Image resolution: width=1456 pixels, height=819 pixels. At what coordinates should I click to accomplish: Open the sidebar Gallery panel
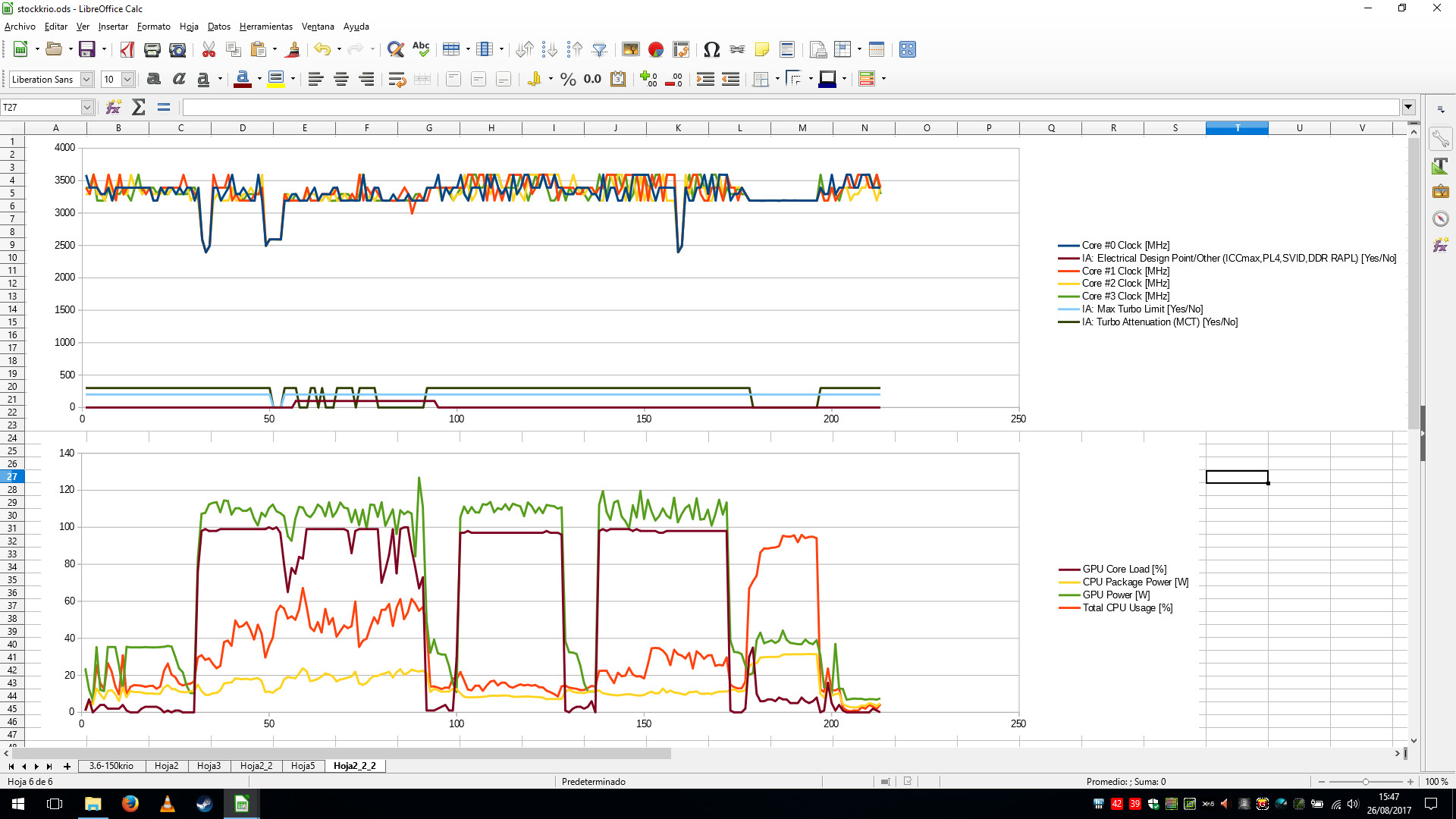(1440, 192)
